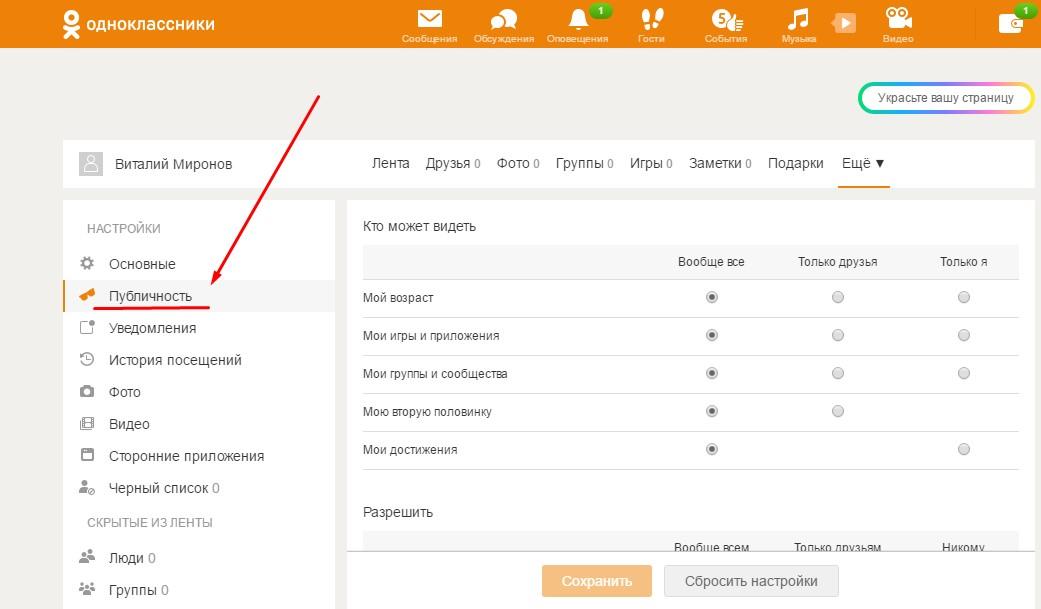This screenshot has height=609, width=1041.
Task: Open the Odnoklassniki logo home link
Action: pyautogui.click(x=138, y=24)
